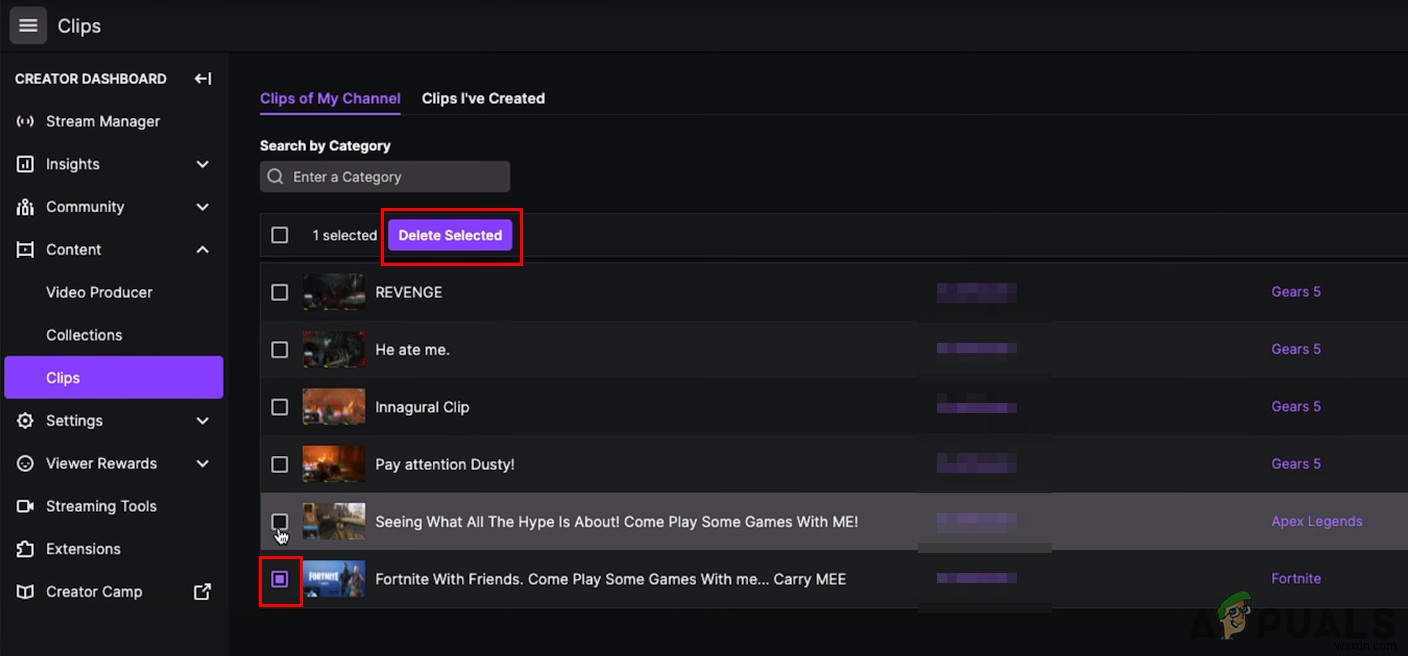Switch to the Clips I've Created tab
The image size is (1408, 656).
click(x=483, y=98)
